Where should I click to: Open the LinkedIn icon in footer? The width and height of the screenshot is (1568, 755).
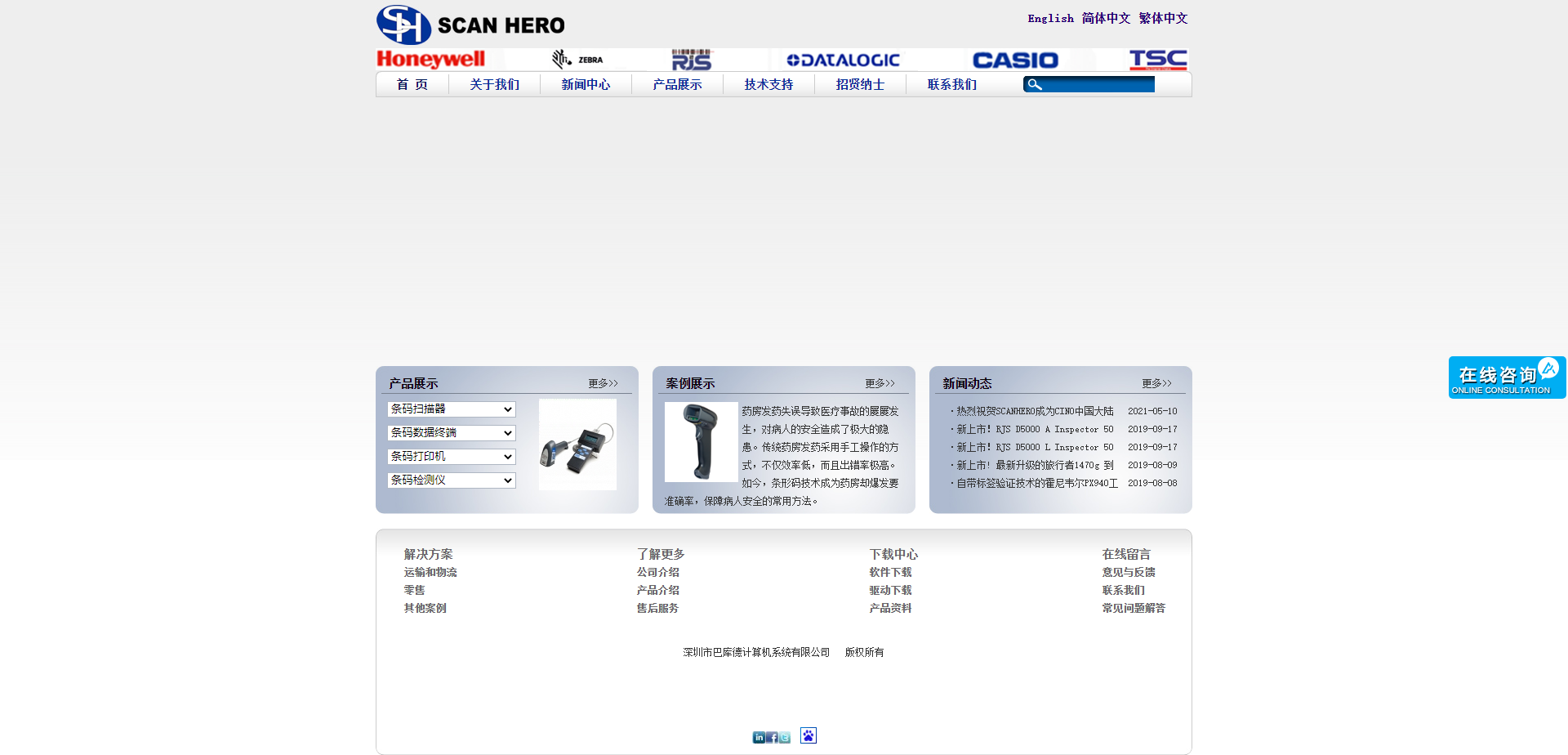[x=759, y=737]
